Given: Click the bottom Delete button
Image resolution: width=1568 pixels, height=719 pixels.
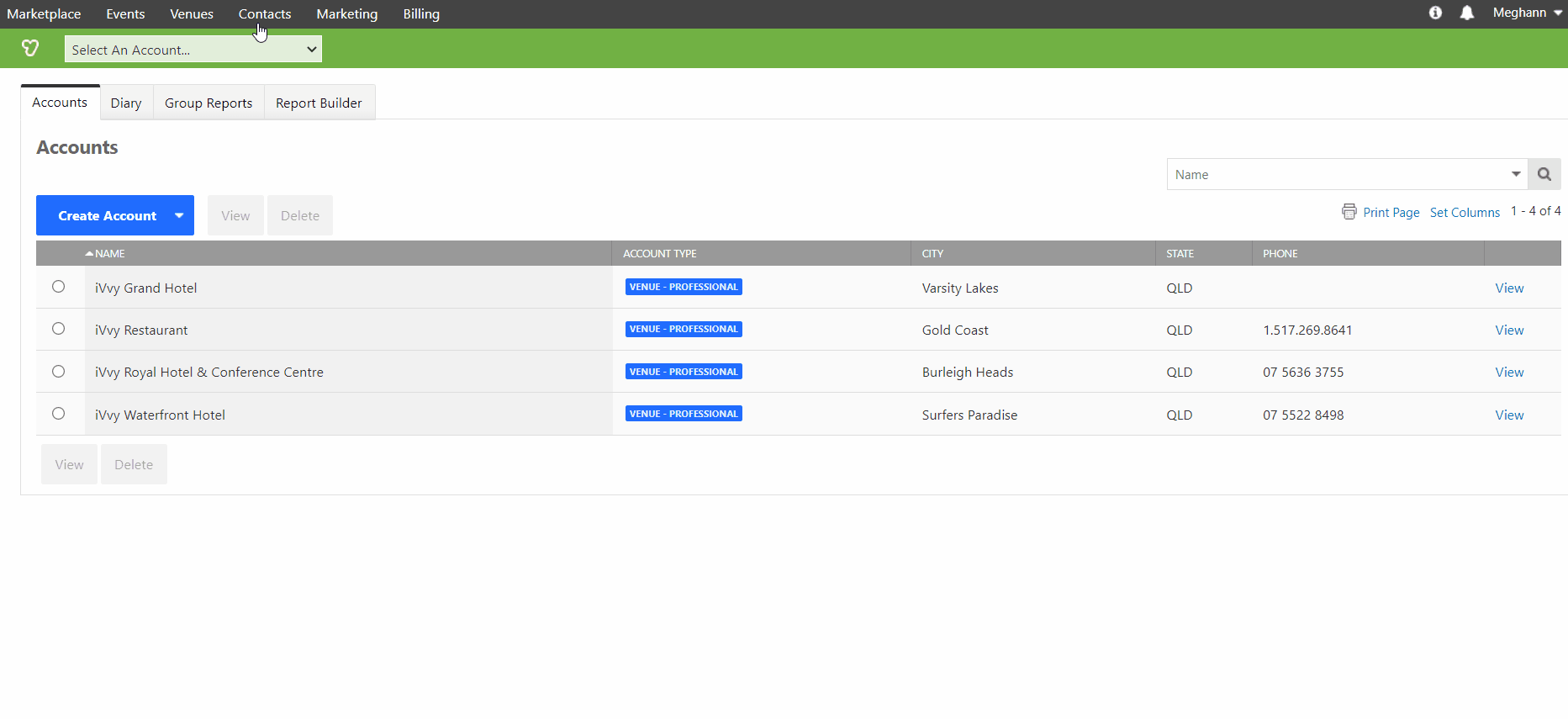Looking at the screenshot, I should pos(134,464).
